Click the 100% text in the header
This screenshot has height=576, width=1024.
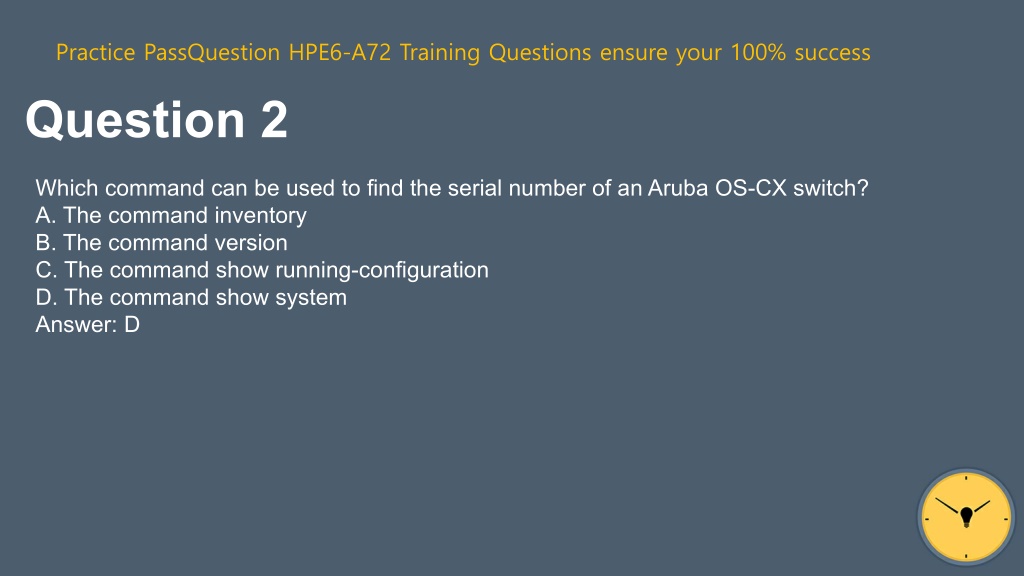point(758,52)
